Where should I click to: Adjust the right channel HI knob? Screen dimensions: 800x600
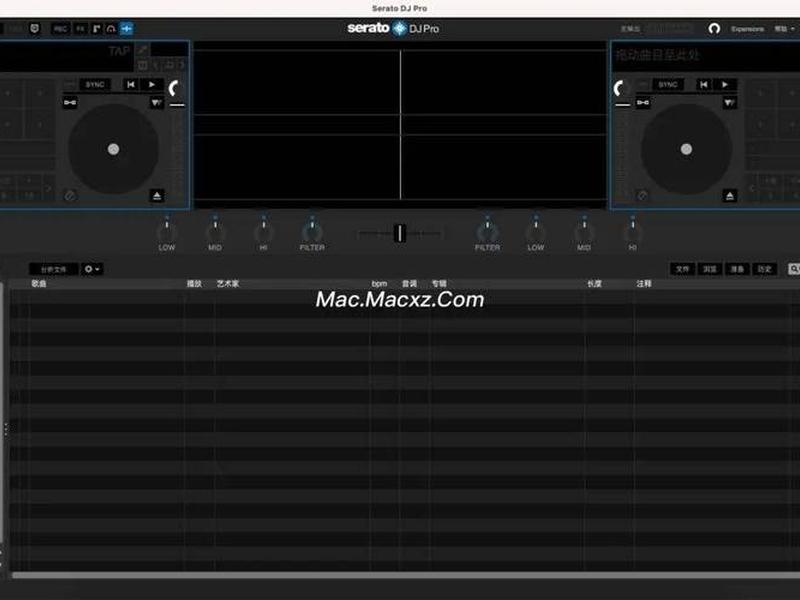(x=633, y=231)
